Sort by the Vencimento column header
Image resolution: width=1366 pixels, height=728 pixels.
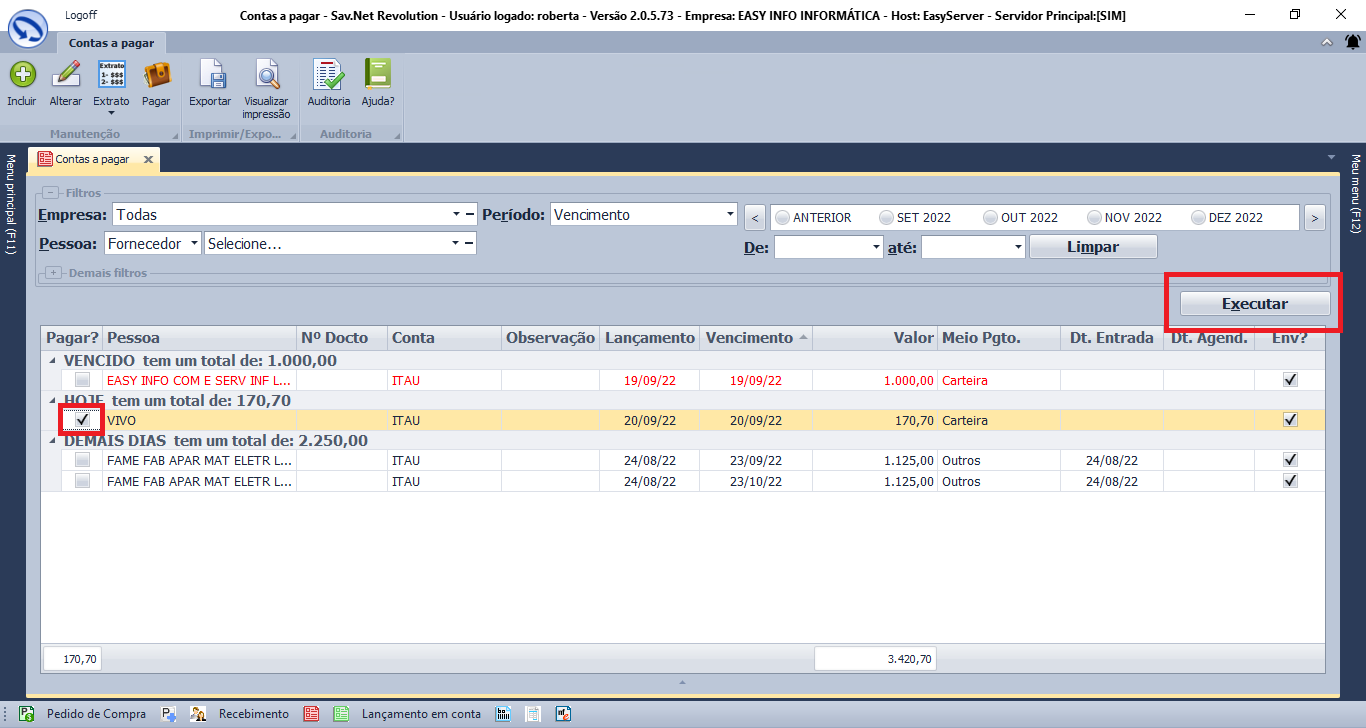pyautogui.click(x=756, y=338)
